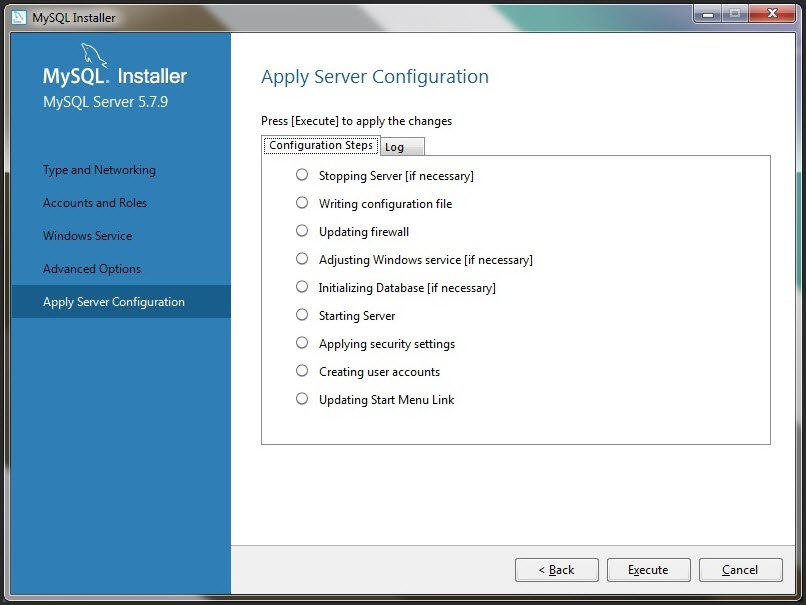Screen dimensions: 806x605
Task: Select Apply Server Configuration sidebar item
Action: pos(121,302)
